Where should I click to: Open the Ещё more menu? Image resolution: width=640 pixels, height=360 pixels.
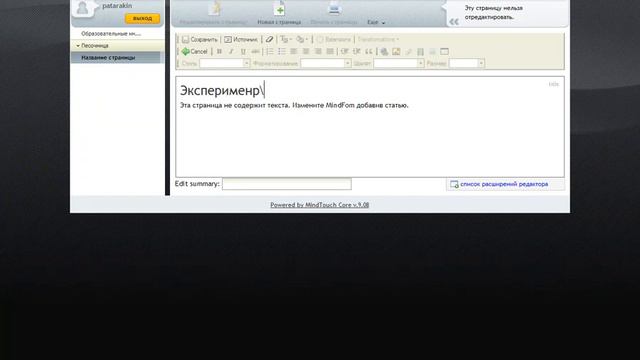[376, 22]
